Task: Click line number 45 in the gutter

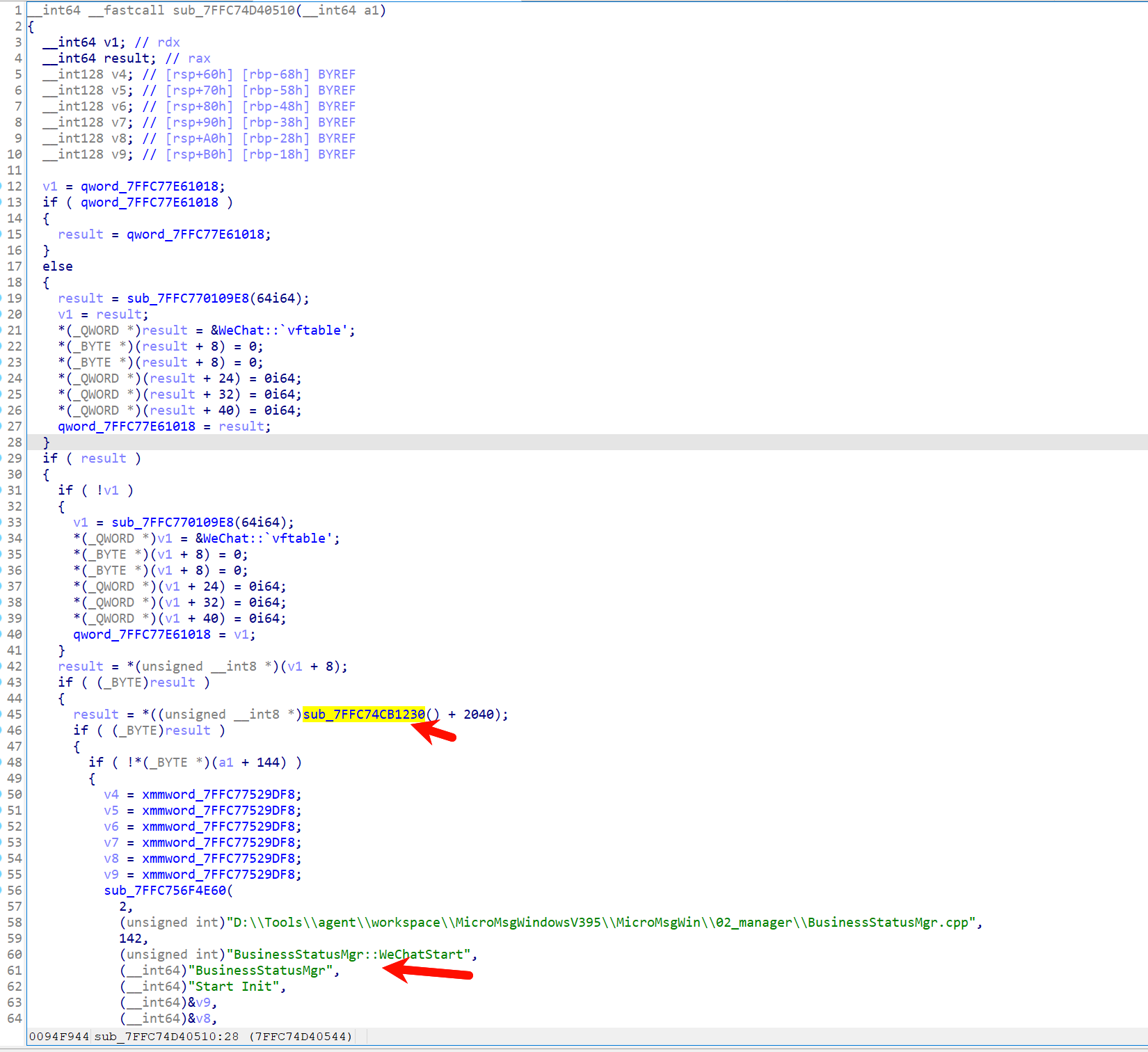Action: 15,715
